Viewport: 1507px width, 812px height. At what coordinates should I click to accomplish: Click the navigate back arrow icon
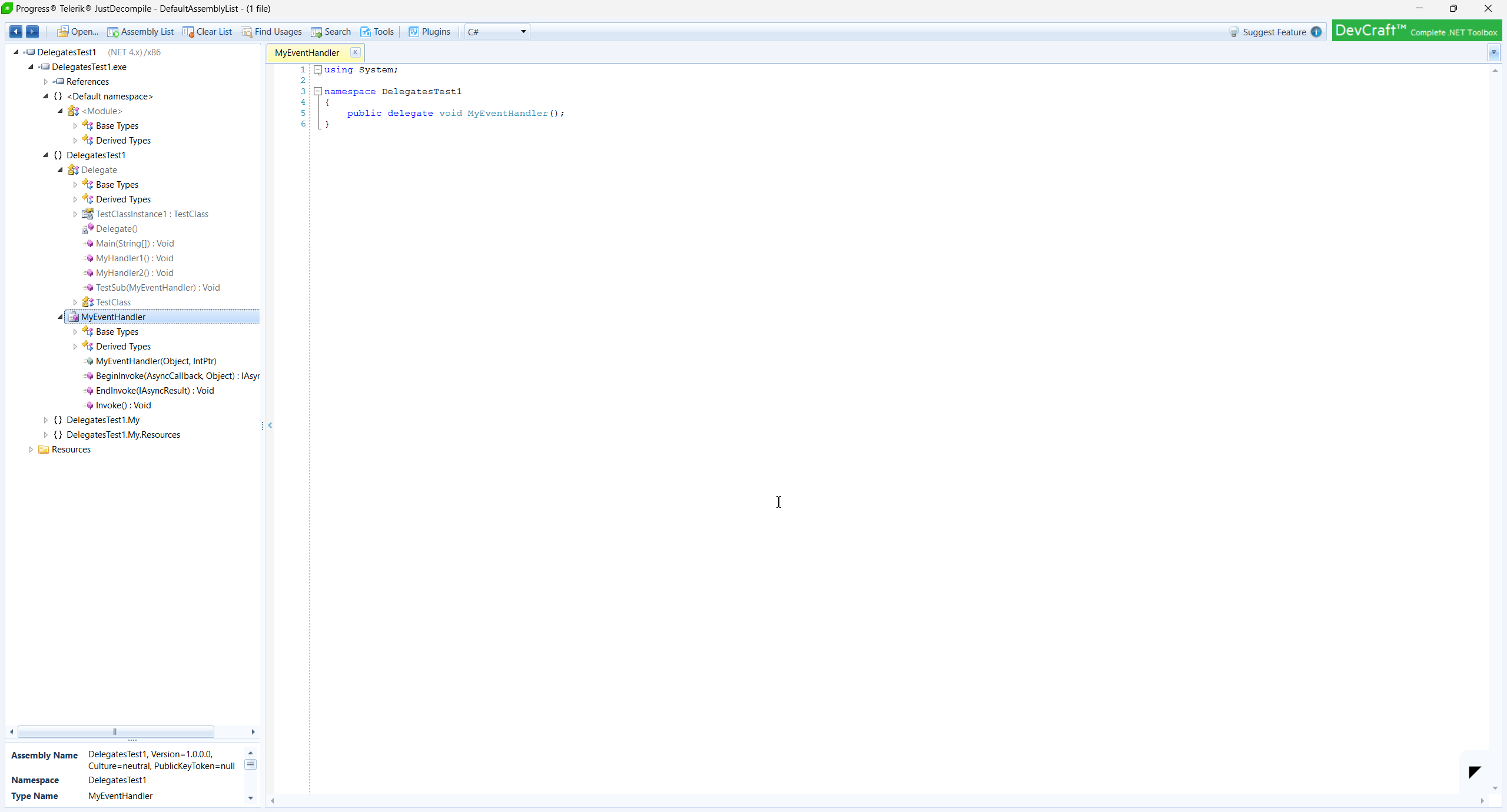[16, 32]
